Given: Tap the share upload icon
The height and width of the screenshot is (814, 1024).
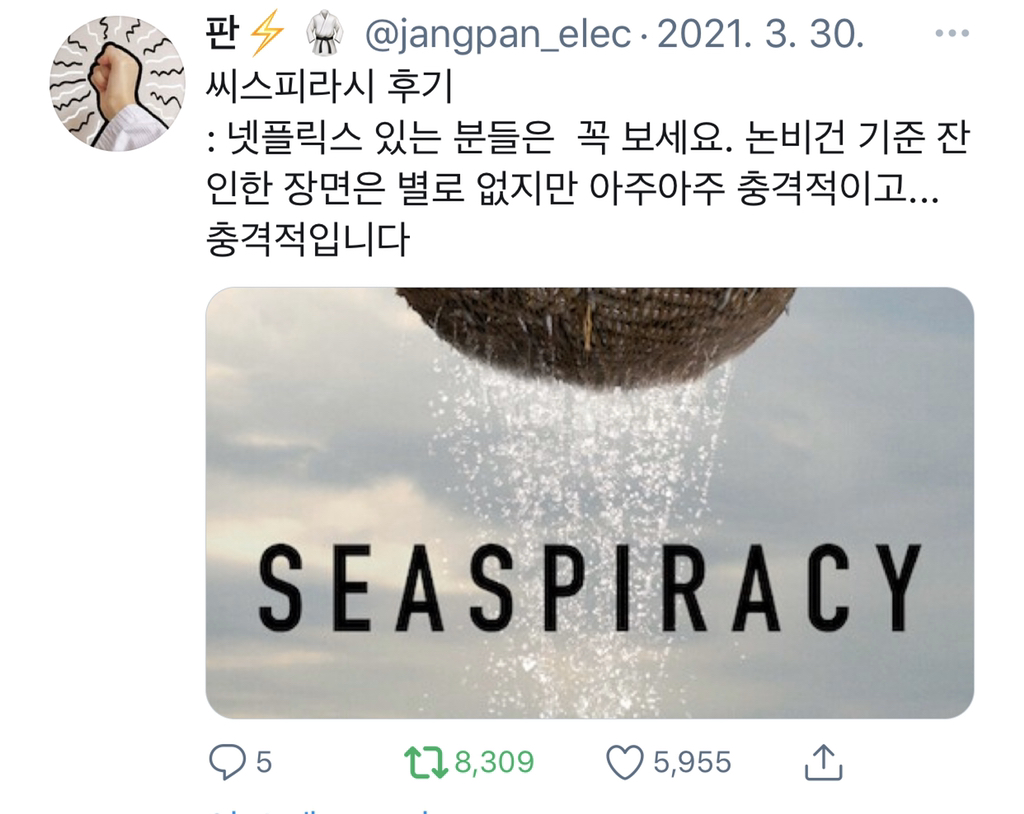Looking at the screenshot, I should click(x=823, y=762).
